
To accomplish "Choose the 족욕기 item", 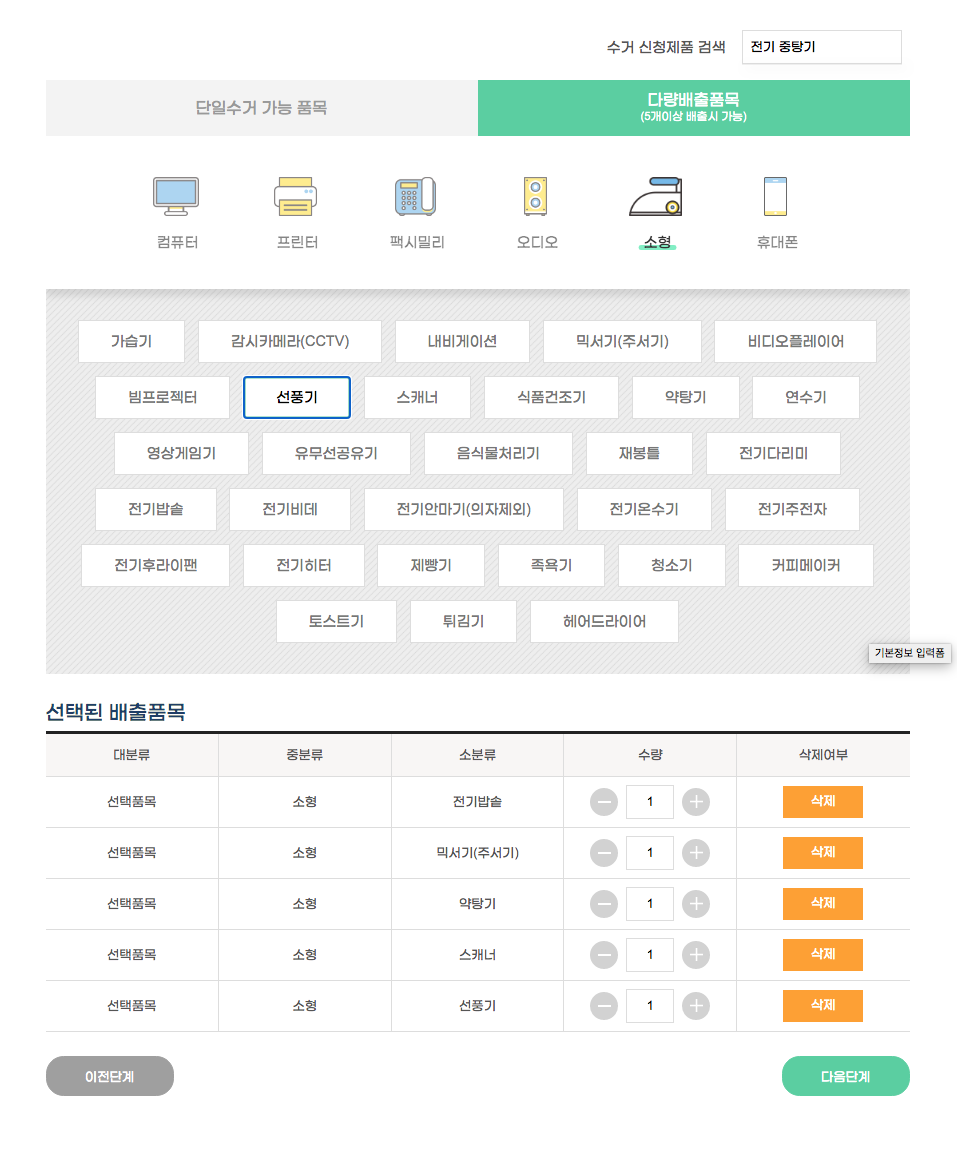I will pyautogui.click(x=551, y=566).
